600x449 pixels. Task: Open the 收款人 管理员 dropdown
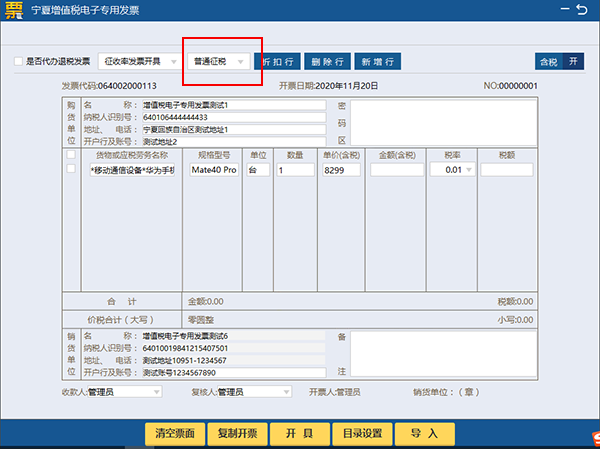click(x=124, y=392)
